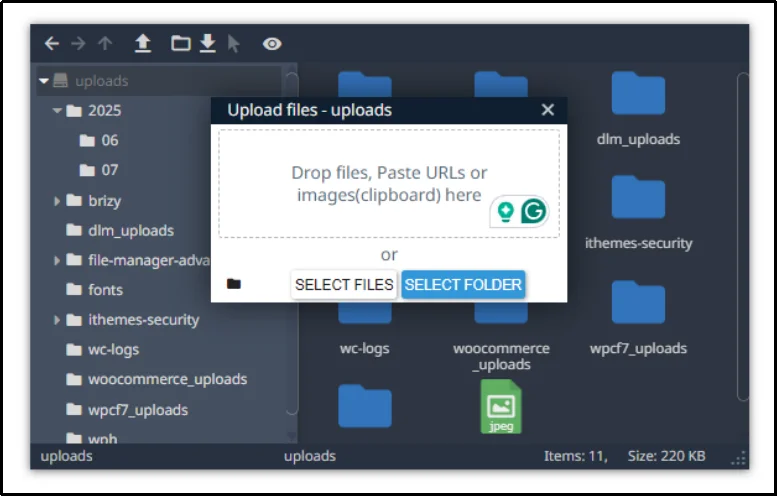This screenshot has height=497, width=778.
Task: Open the woocommerce_uploads tree folder
Action: pyautogui.click(x=166, y=380)
